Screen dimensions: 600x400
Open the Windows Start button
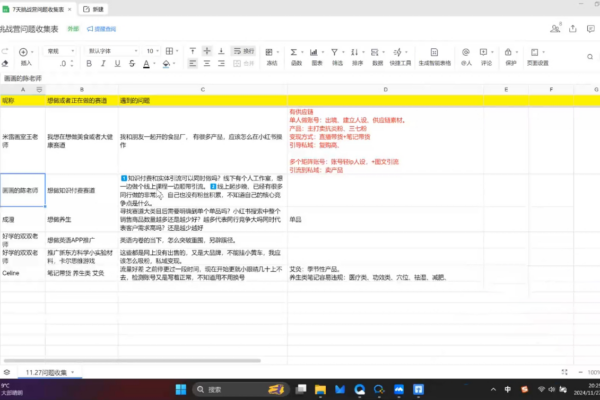click(x=181, y=390)
